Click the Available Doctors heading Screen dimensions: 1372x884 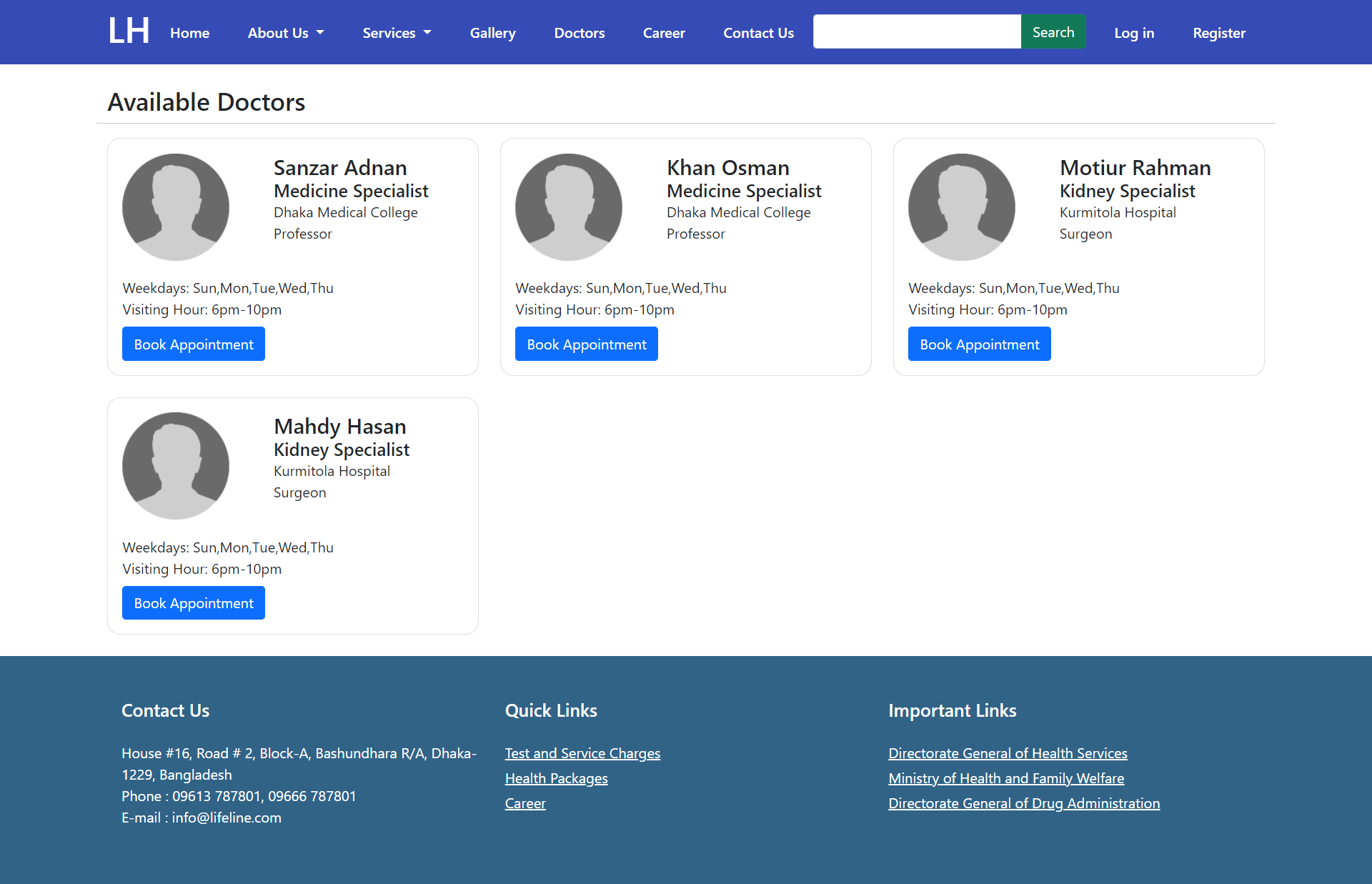click(206, 101)
